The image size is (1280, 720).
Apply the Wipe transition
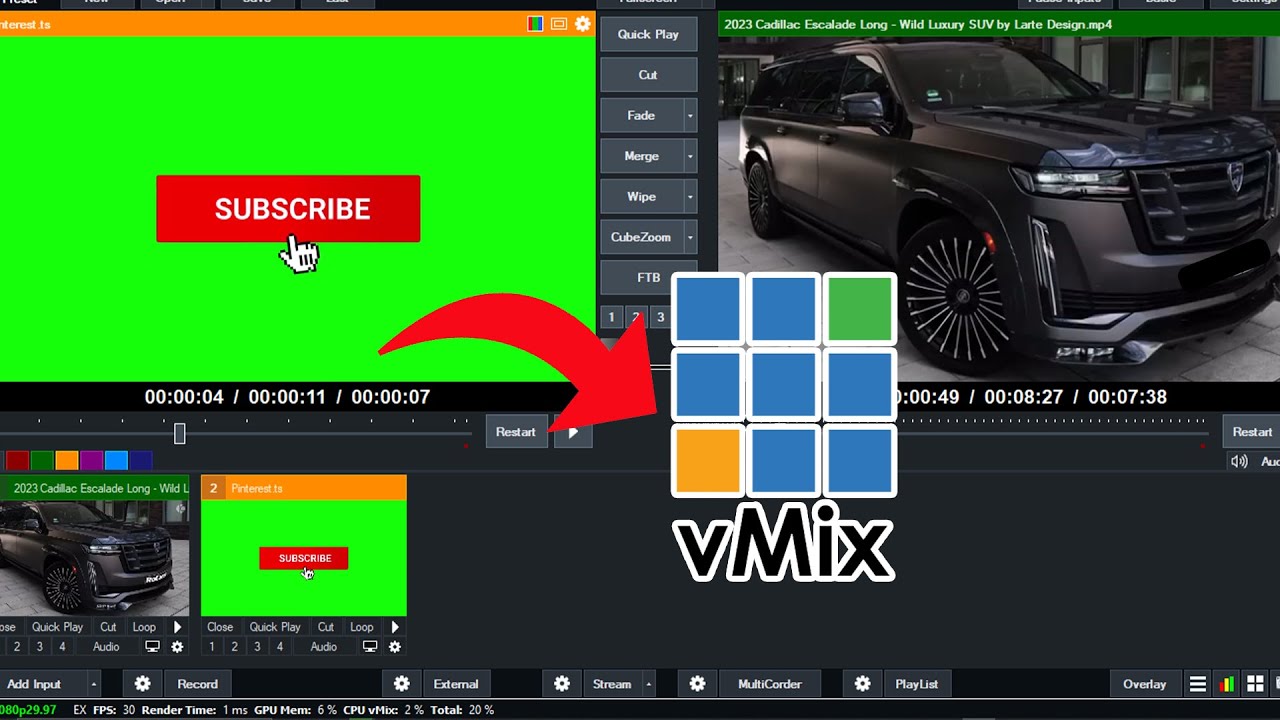coord(641,197)
